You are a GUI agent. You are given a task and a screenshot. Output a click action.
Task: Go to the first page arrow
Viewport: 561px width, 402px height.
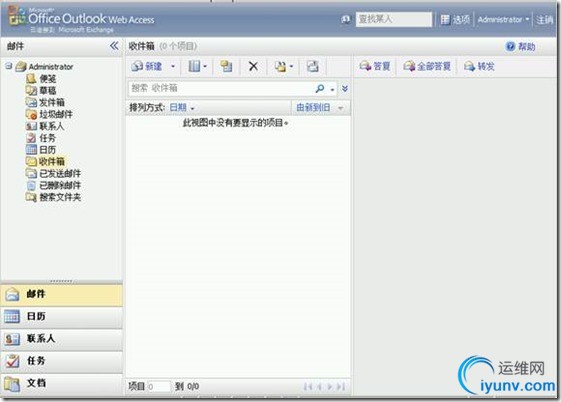(307, 387)
